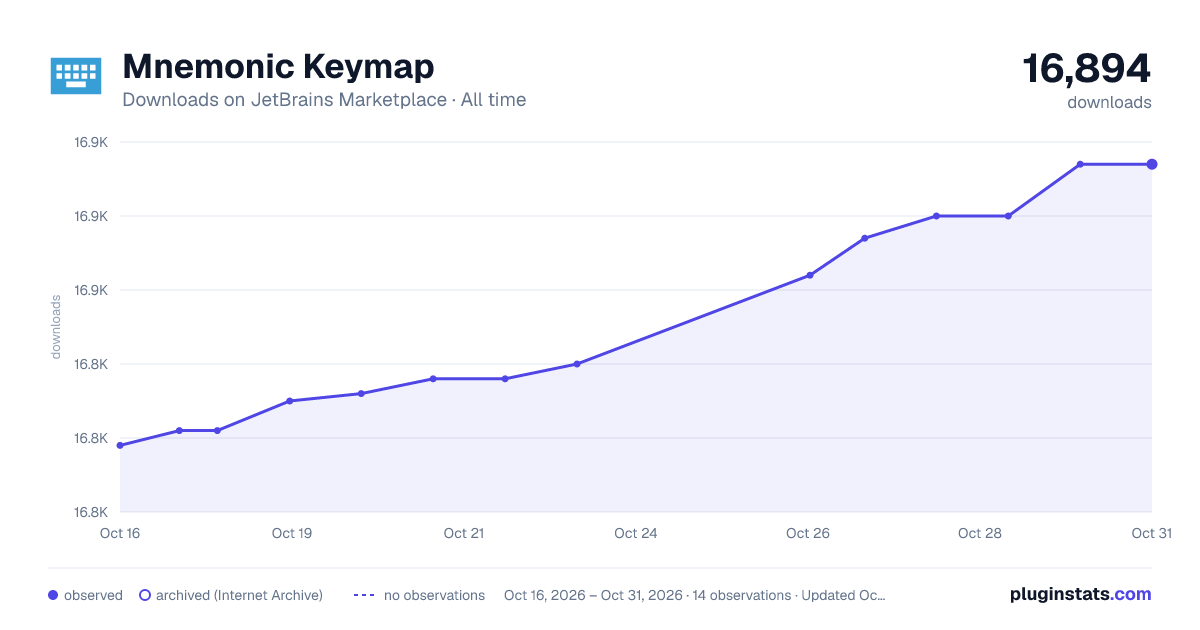
Task: Click the truncated Updated Oc… text
Action: (843, 595)
